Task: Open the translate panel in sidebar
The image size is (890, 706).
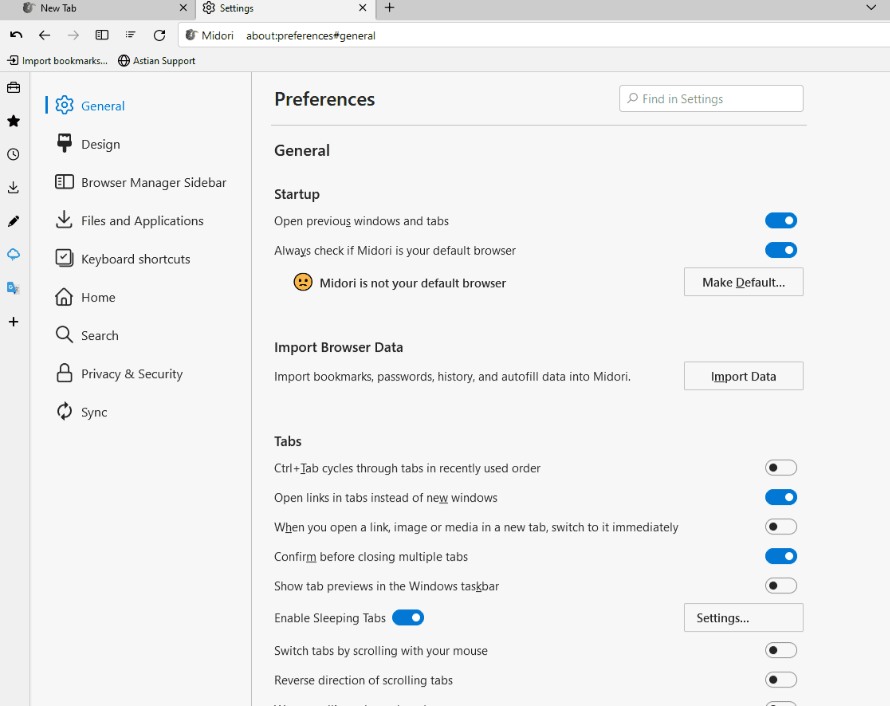Action: [x=13, y=288]
